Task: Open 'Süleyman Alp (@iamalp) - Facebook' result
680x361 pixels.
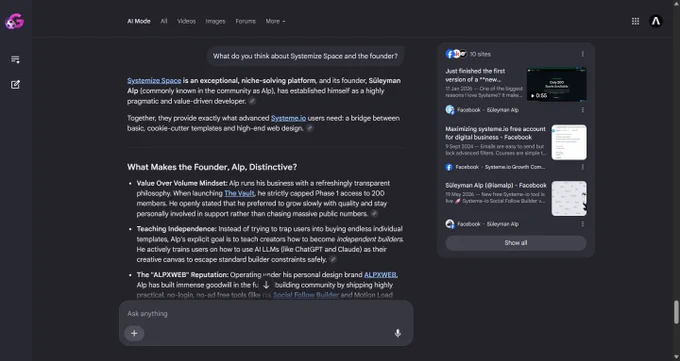Action: (x=496, y=185)
